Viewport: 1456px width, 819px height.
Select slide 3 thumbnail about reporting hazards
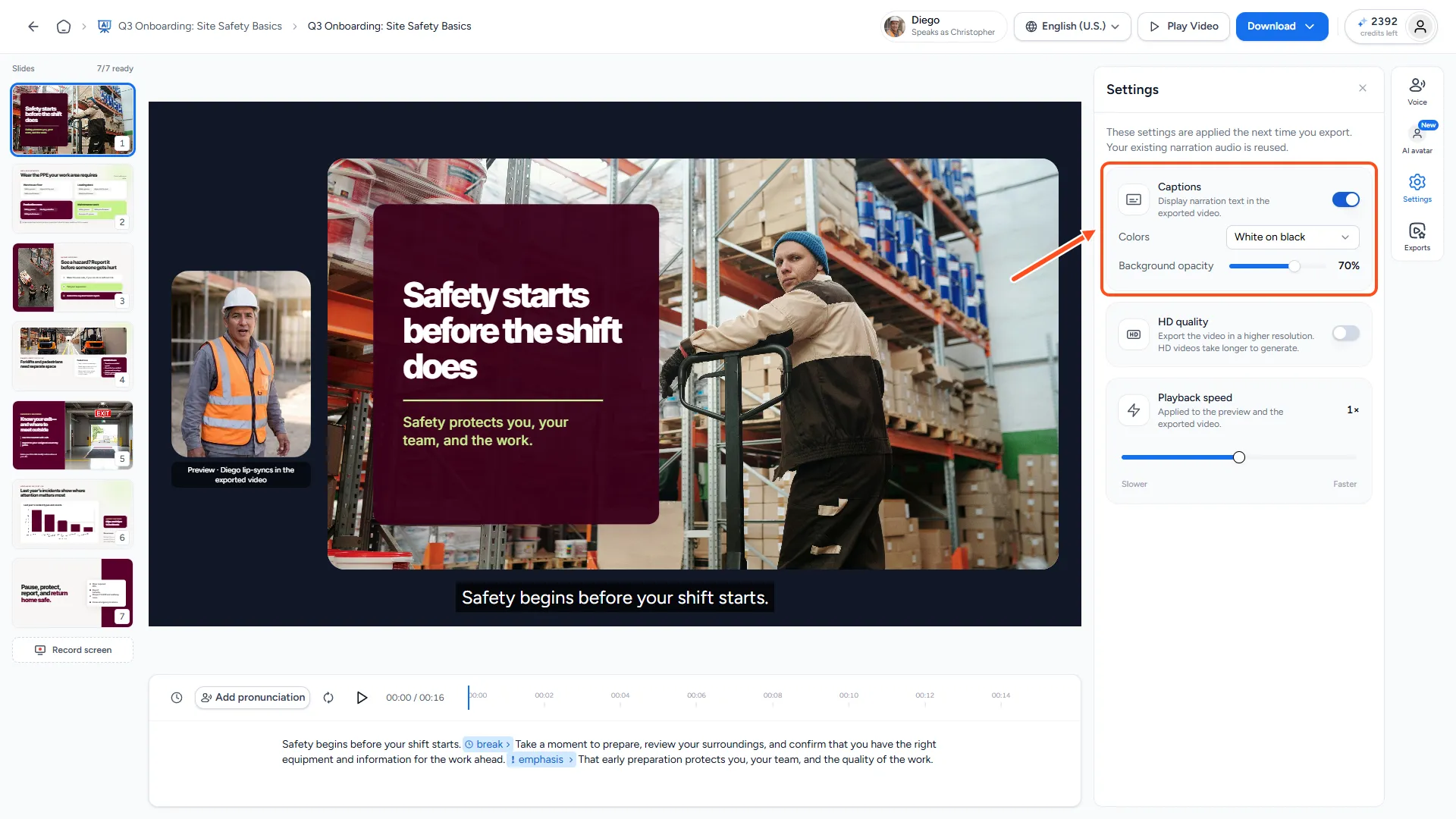tap(73, 277)
